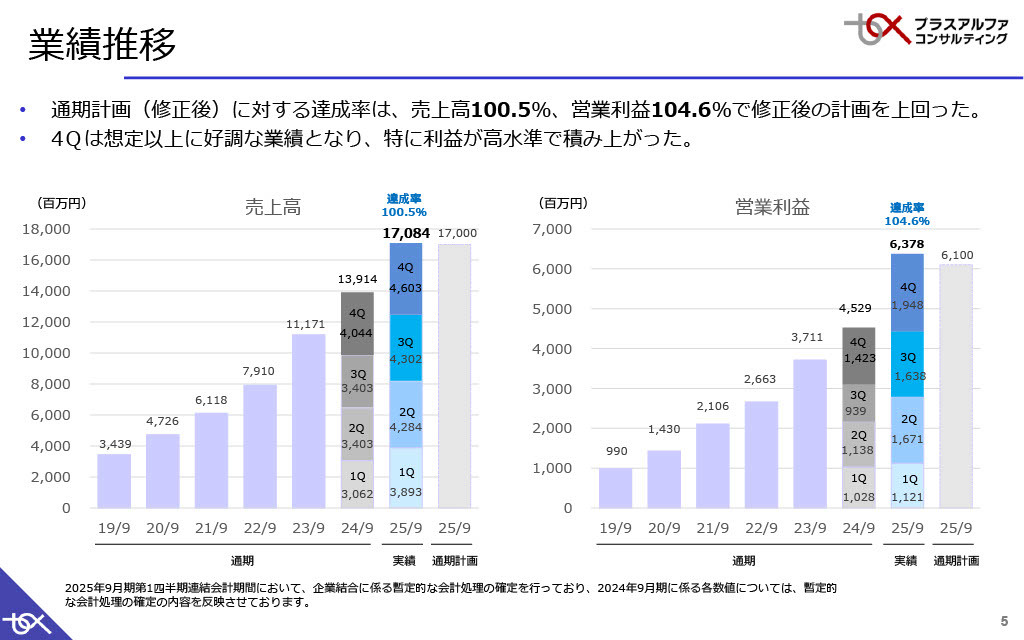Click the page number 5
The height and width of the screenshot is (640, 1024).
point(1004,617)
